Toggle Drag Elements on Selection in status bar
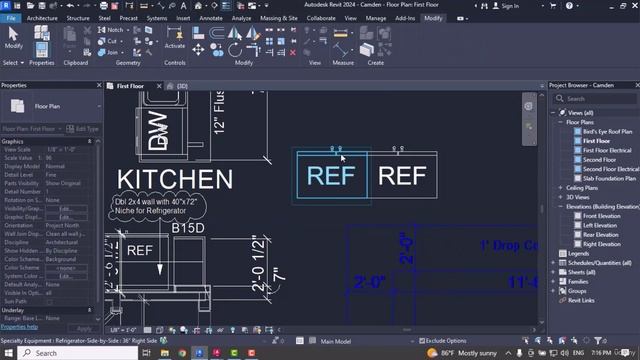This screenshot has width=640, height=360. pyautogui.click(x=574, y=340)
